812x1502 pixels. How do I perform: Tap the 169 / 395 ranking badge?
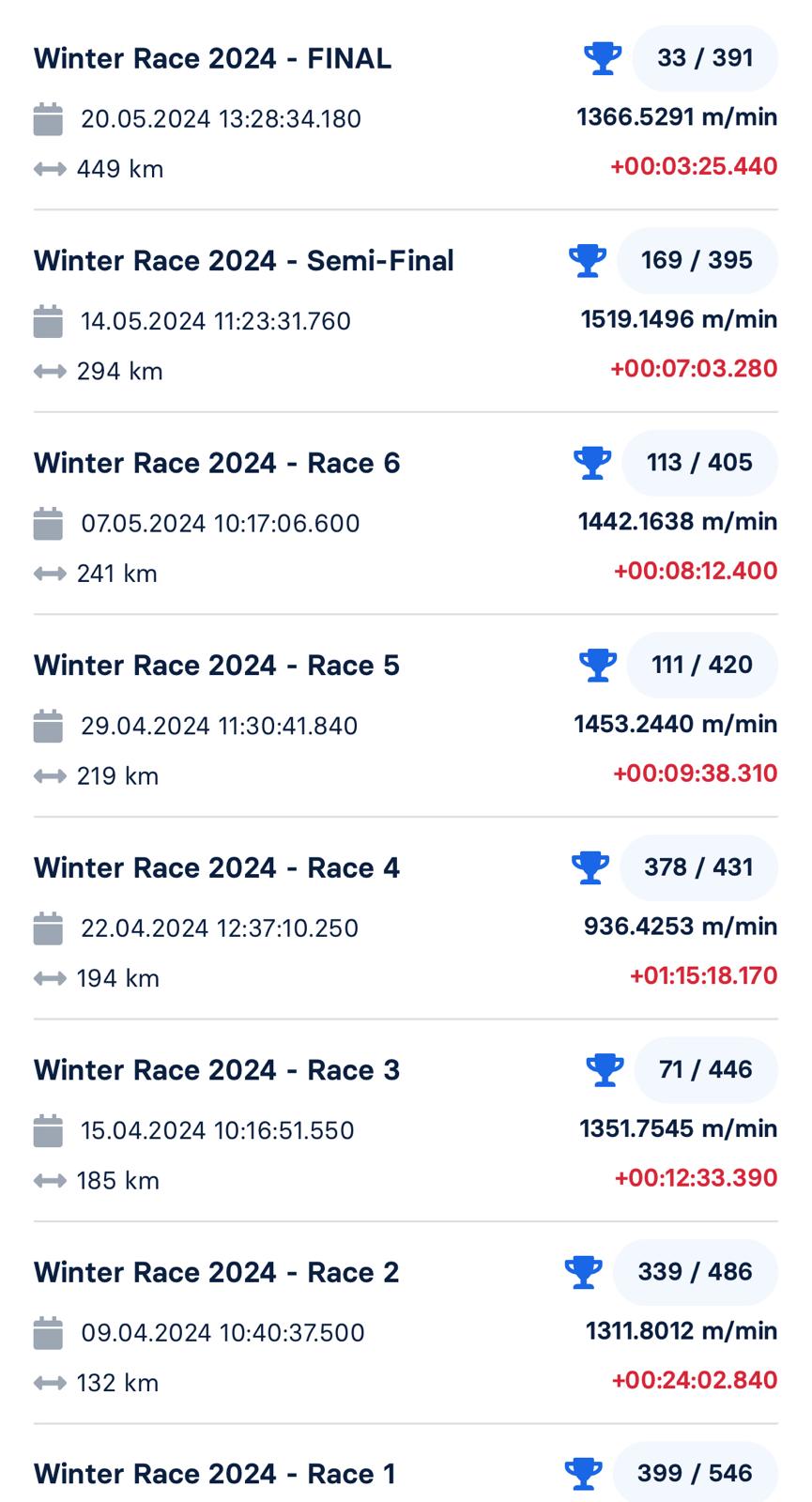[697, 260]
